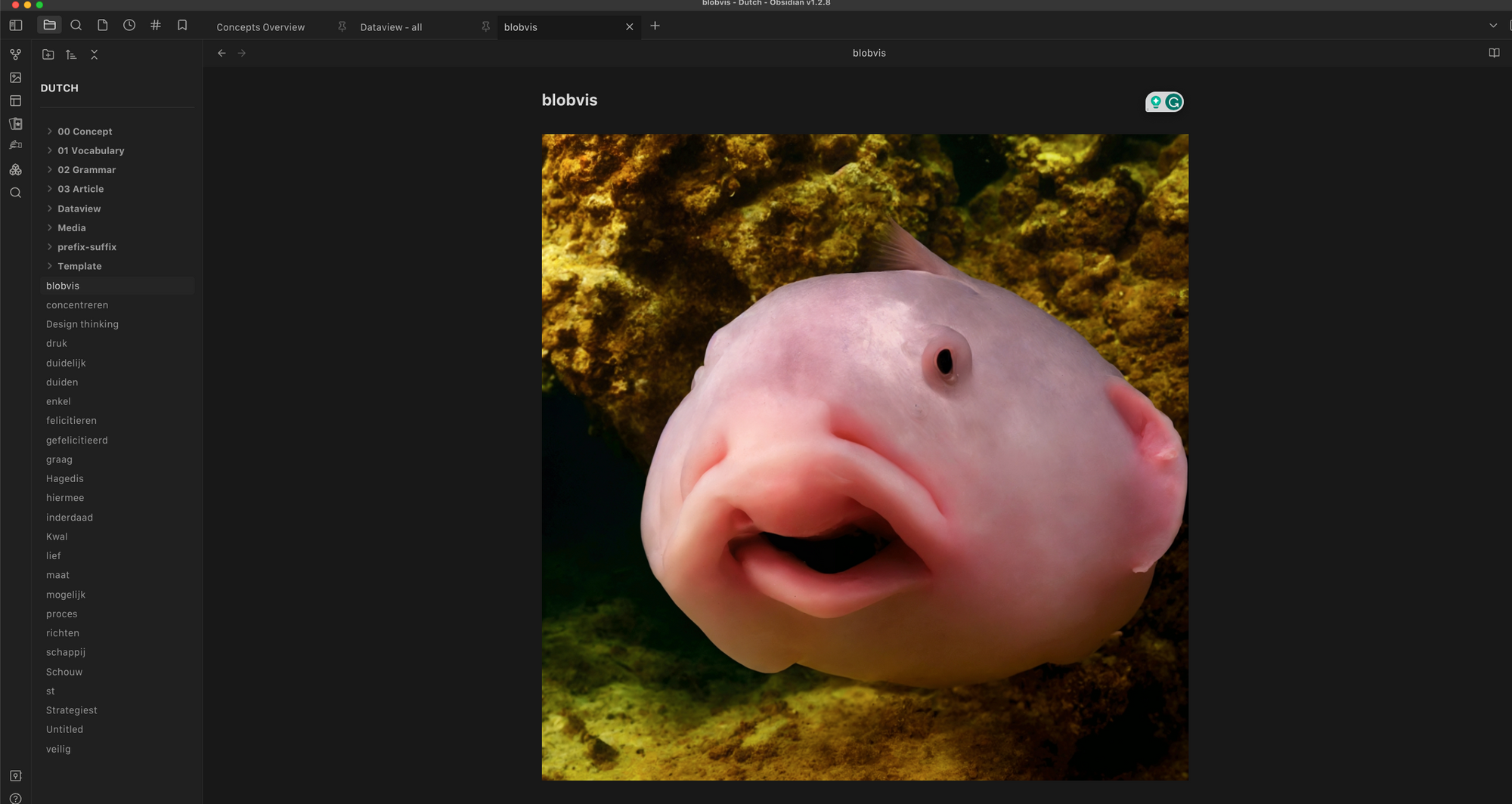Click the image icon in left ribbon
The height and width of the screenshot is (804, 1512).
pyautogui.click(x=15, y=78)
